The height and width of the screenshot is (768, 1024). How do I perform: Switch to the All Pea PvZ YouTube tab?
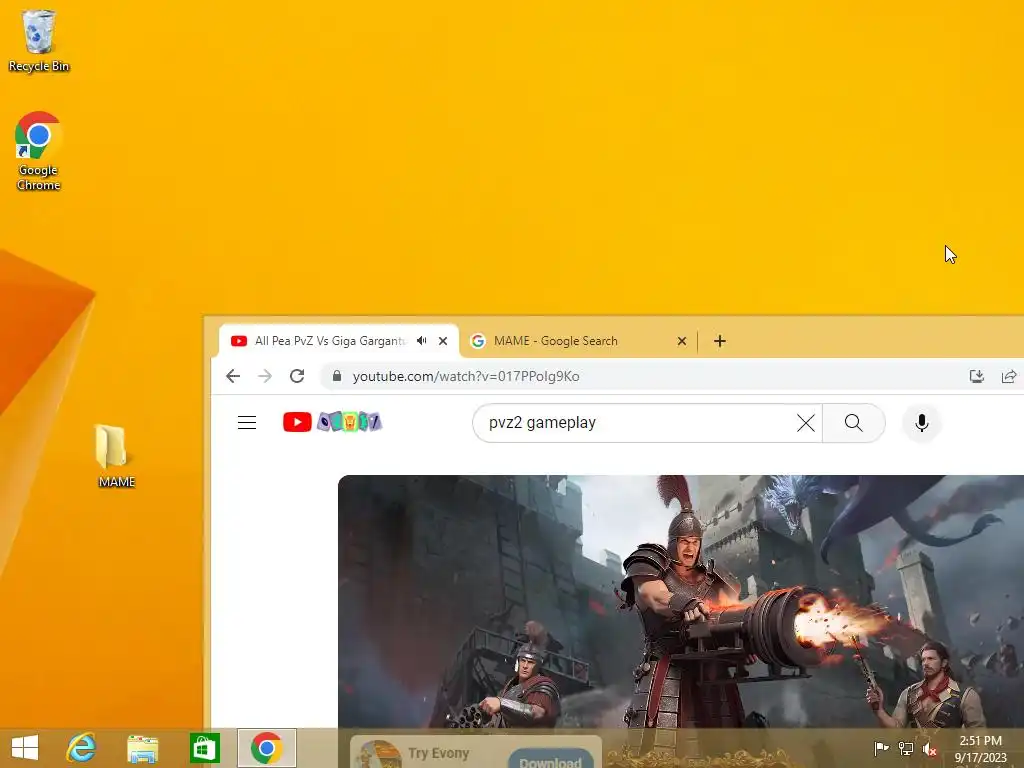[x=329, y=341]
